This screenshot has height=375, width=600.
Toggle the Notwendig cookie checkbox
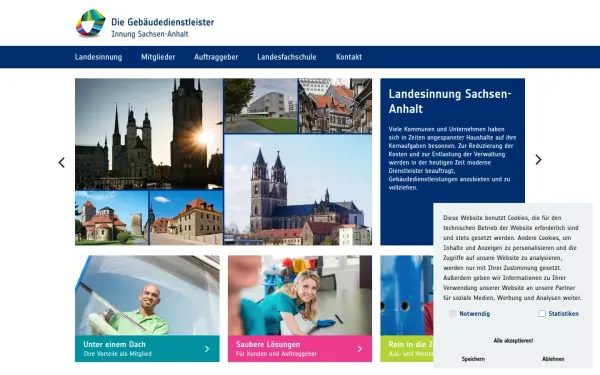coord(453,314)
